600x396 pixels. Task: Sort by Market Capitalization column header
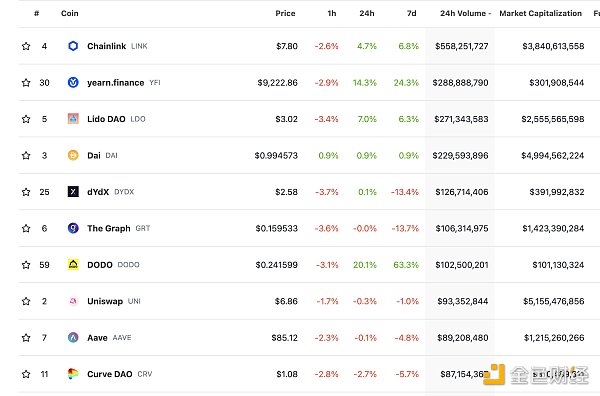[x=540, y=13]
